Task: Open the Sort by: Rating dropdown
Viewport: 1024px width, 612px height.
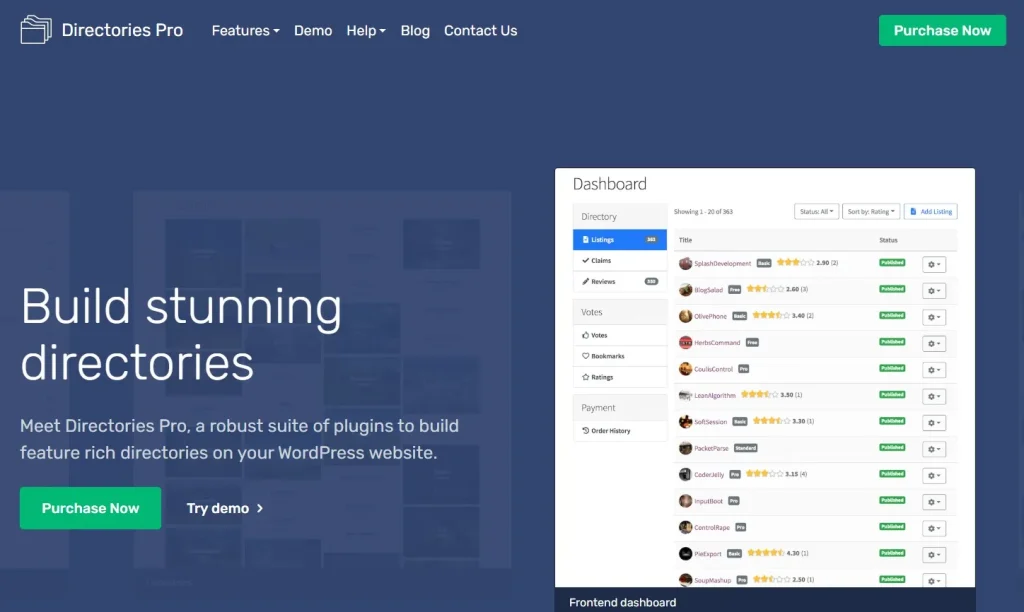Action: pyautogui.click(x=871, y=212)
